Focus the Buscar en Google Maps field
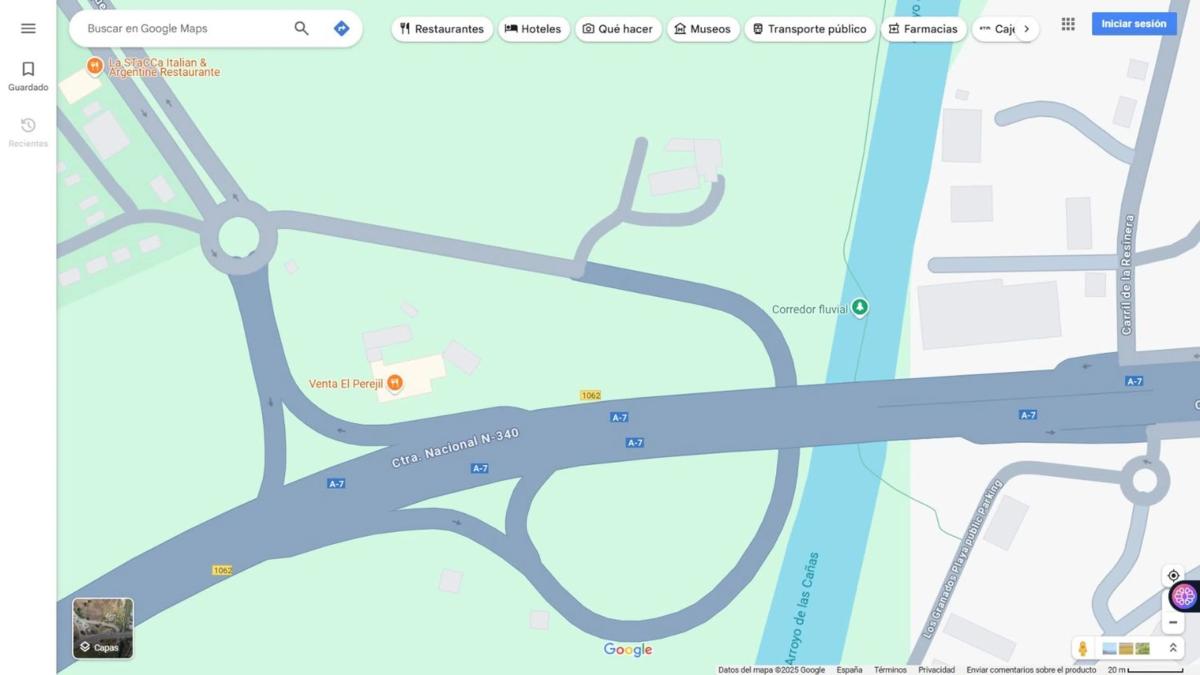The width and height of the screenshot is (1200, 675). (185, 28)
